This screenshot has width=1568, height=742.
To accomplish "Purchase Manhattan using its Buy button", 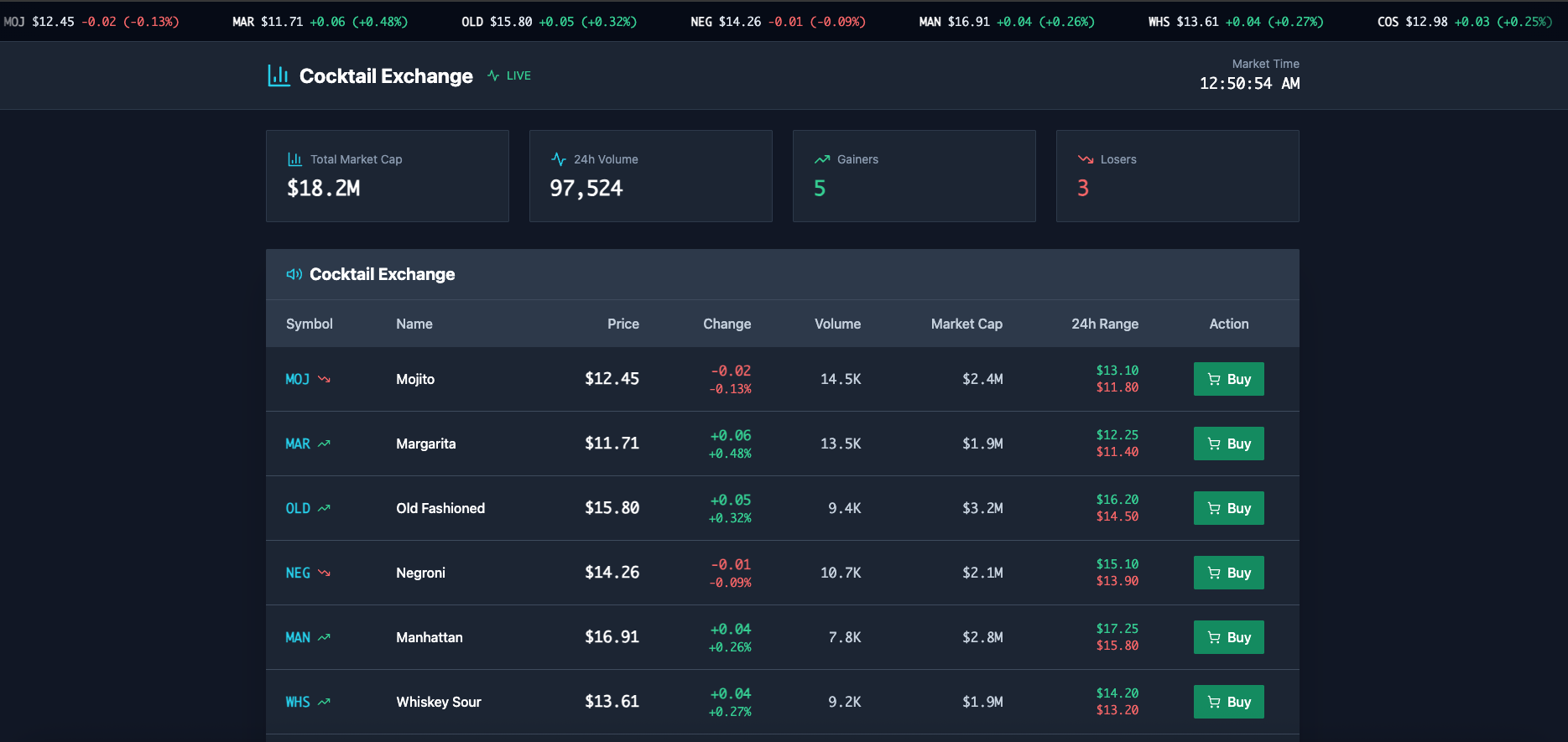I will coord(1228,637).
